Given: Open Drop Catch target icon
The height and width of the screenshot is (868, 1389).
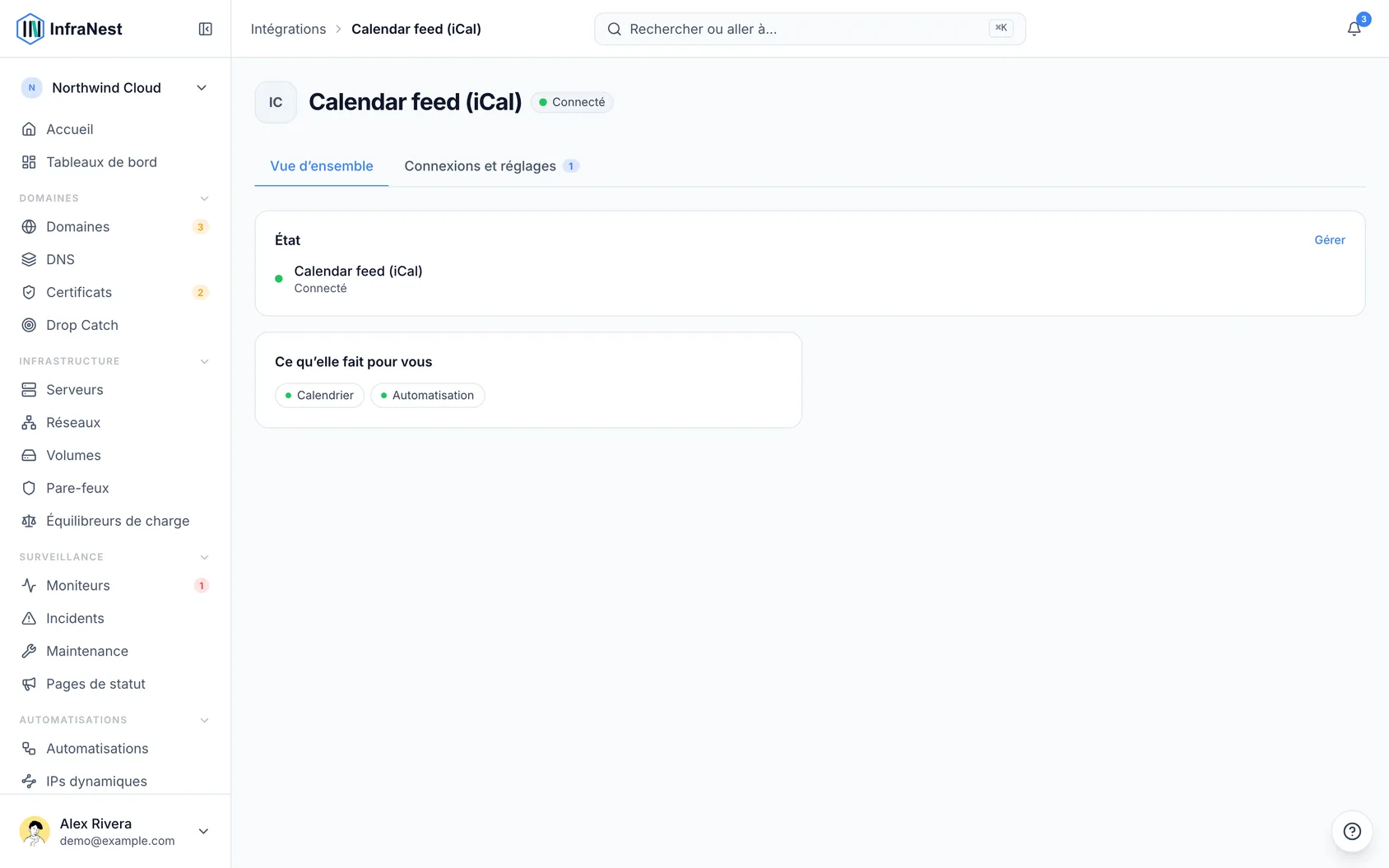Looking at the screenshot, I should (x=29, y=325).
